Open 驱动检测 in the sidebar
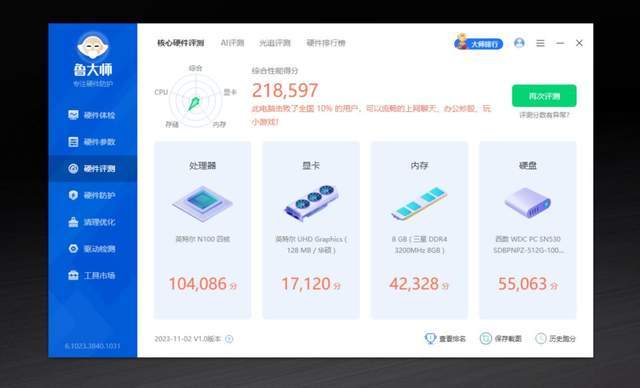Viewport: 640px width, 388px height. point(92,249)
